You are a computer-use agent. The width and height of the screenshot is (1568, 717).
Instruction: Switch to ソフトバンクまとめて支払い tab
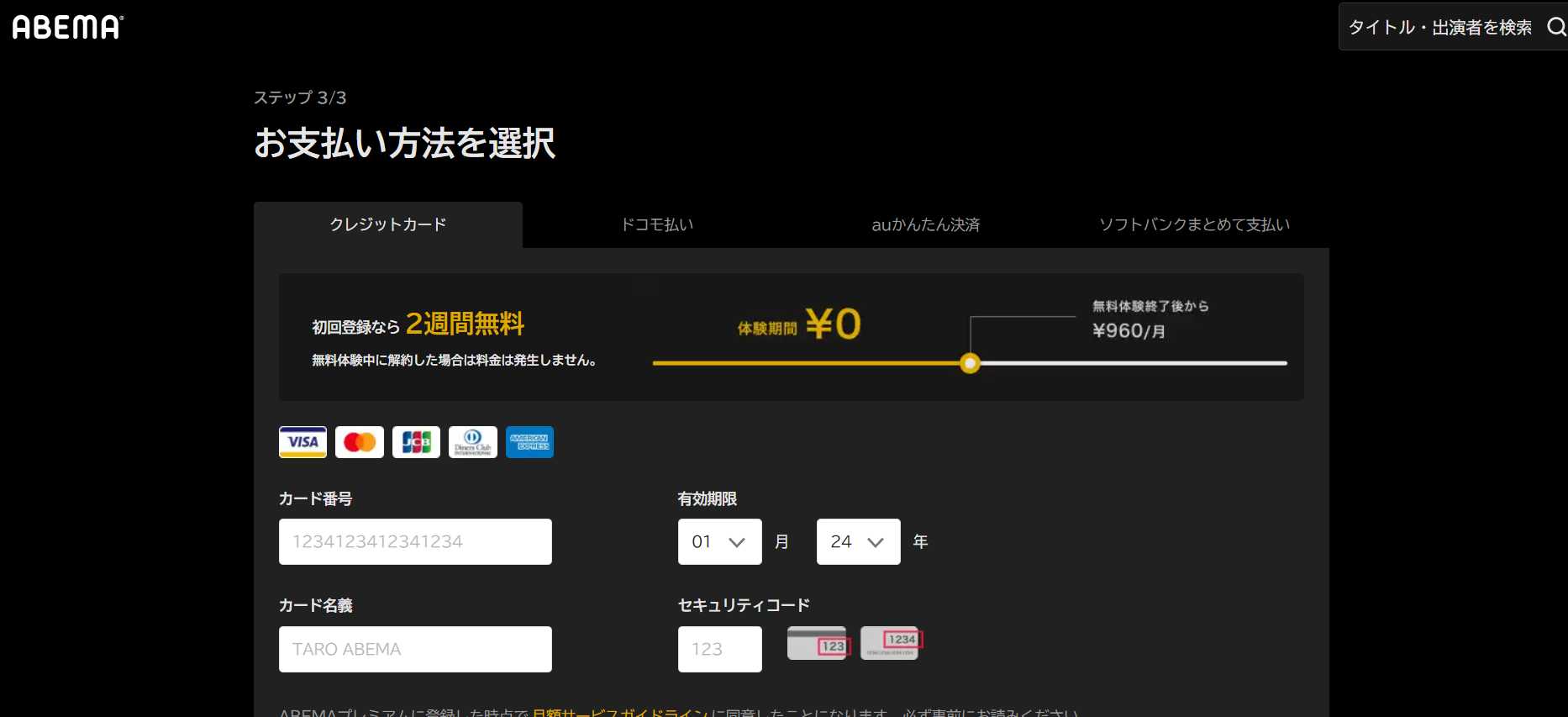[1195, 224]
